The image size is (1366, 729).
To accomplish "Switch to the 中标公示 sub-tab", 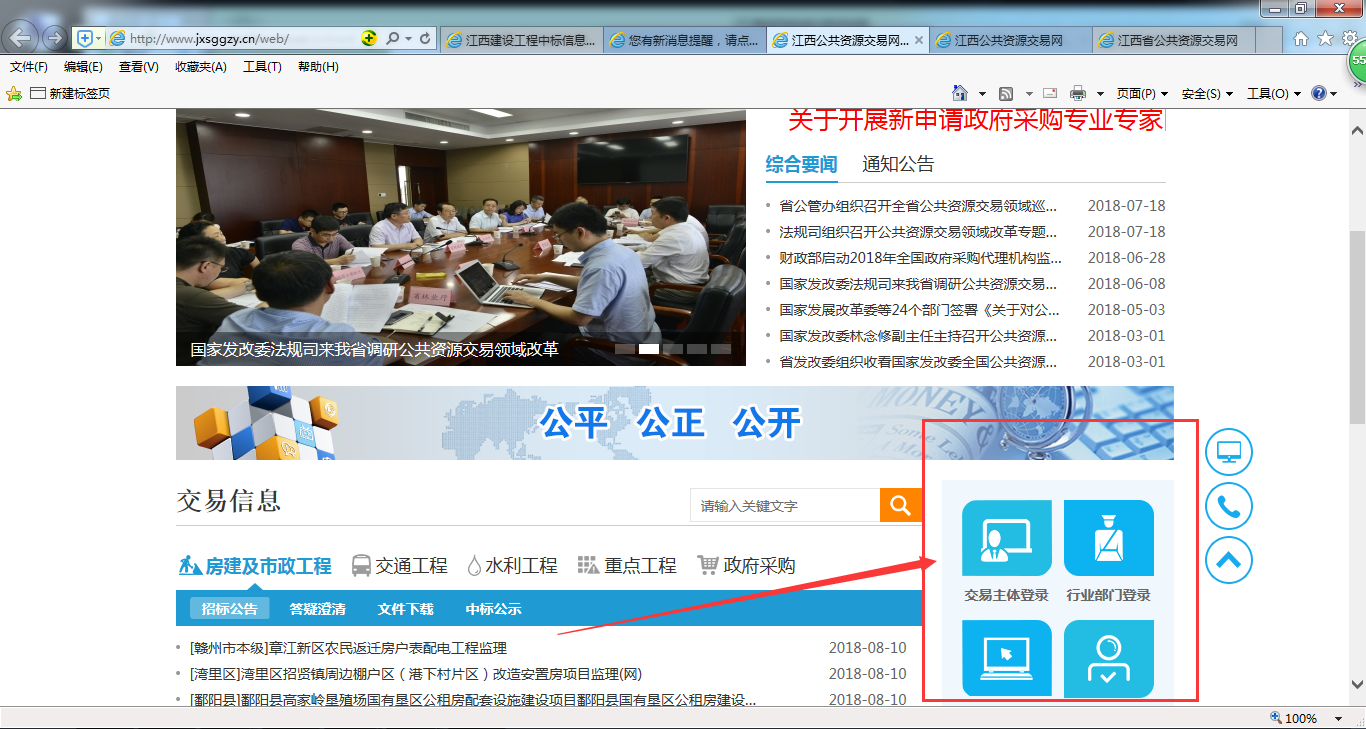I will (493, 609).
